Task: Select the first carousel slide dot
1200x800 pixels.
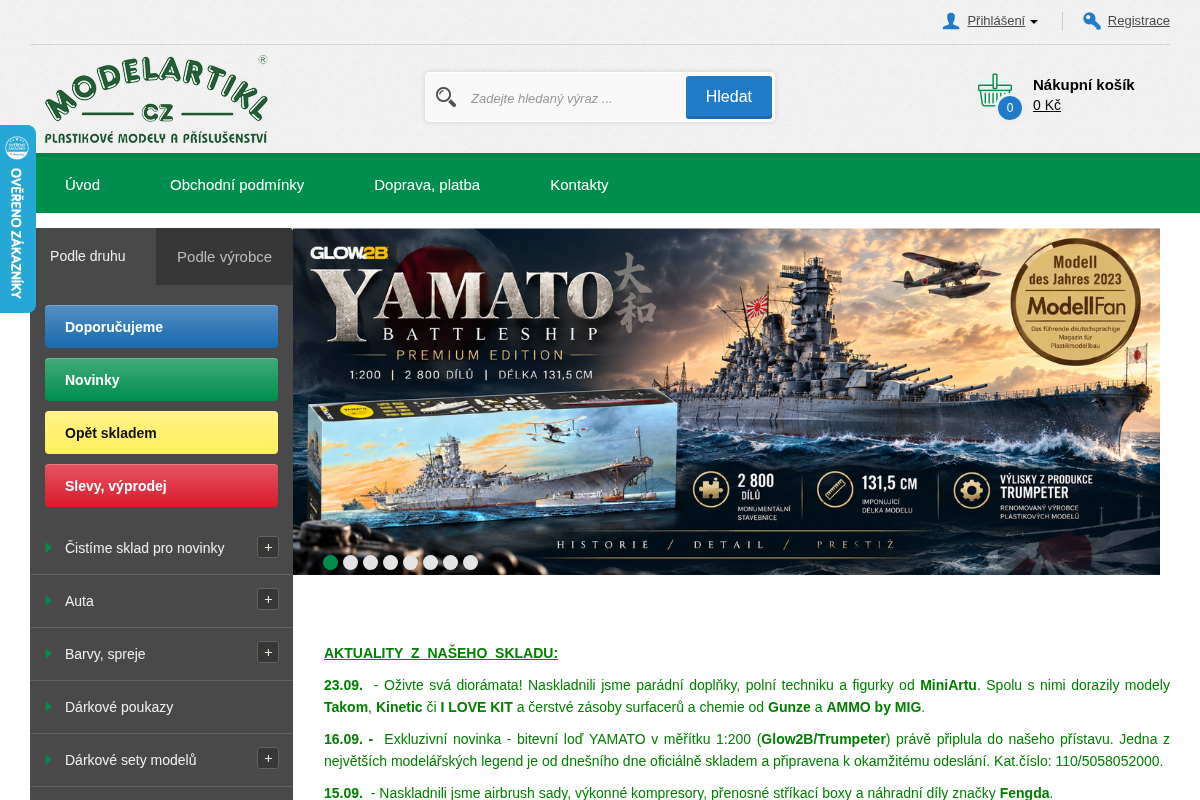Action: coord(331,562)
